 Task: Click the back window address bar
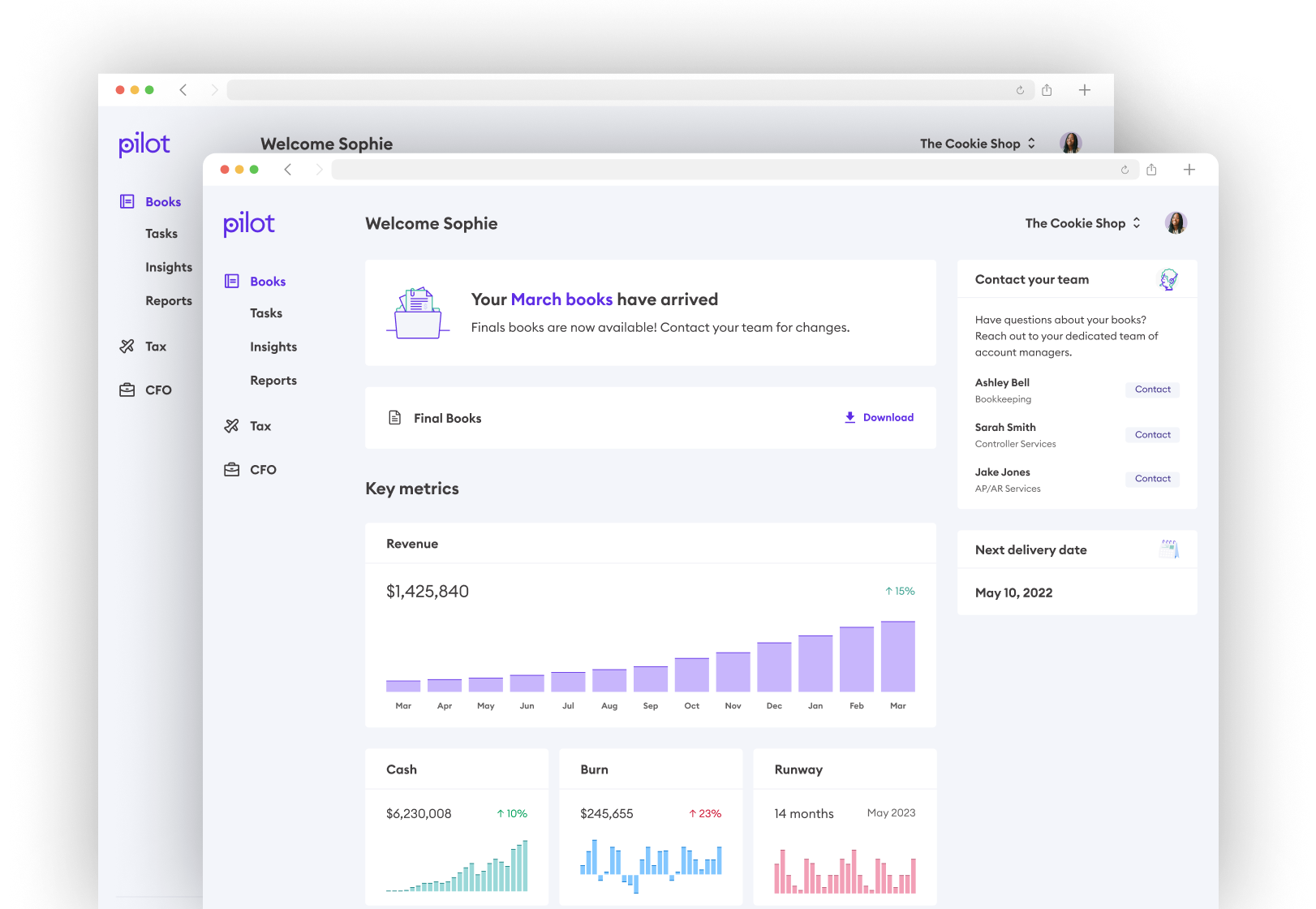629,90
